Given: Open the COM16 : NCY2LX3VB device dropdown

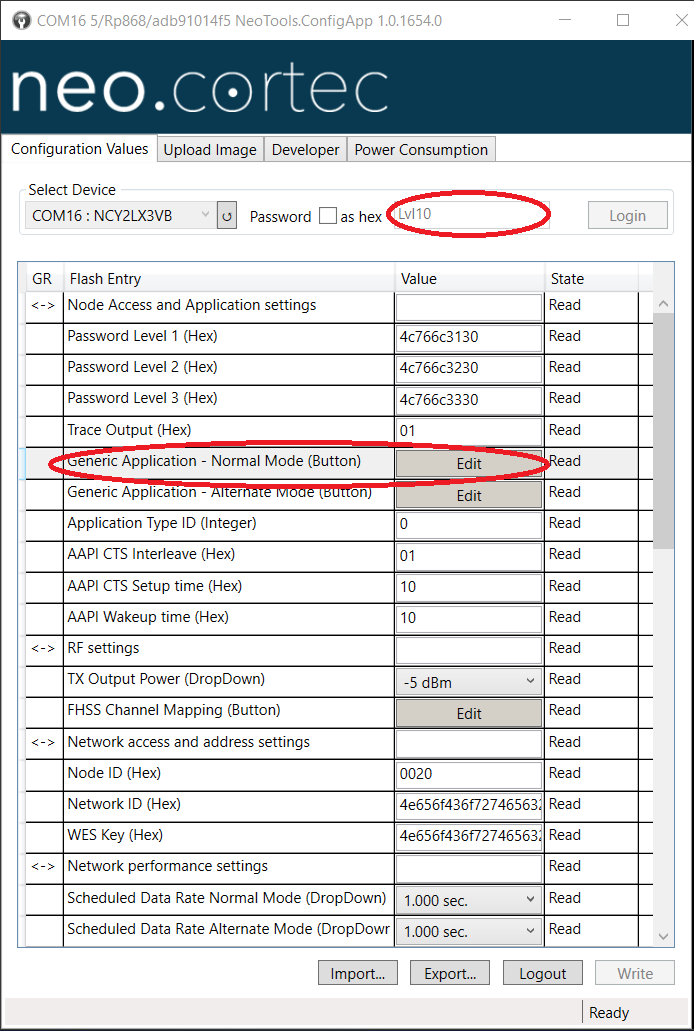Looking at the screenshot, I should [120, 216].
